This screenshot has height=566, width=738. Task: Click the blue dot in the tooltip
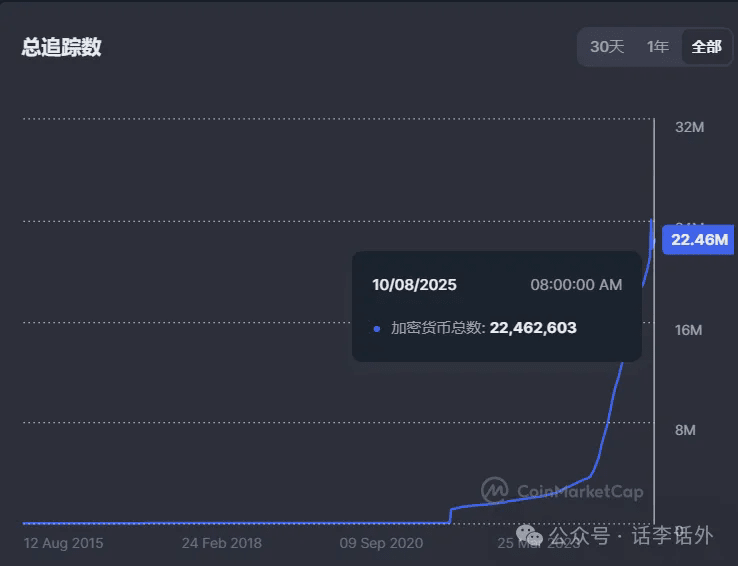click(377, 328)
